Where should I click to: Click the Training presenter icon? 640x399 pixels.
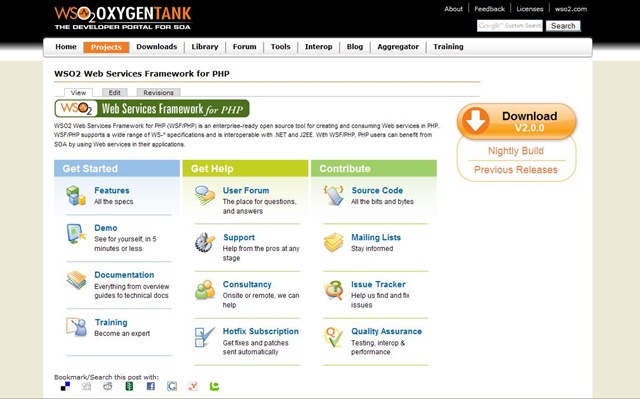[77, 327]
